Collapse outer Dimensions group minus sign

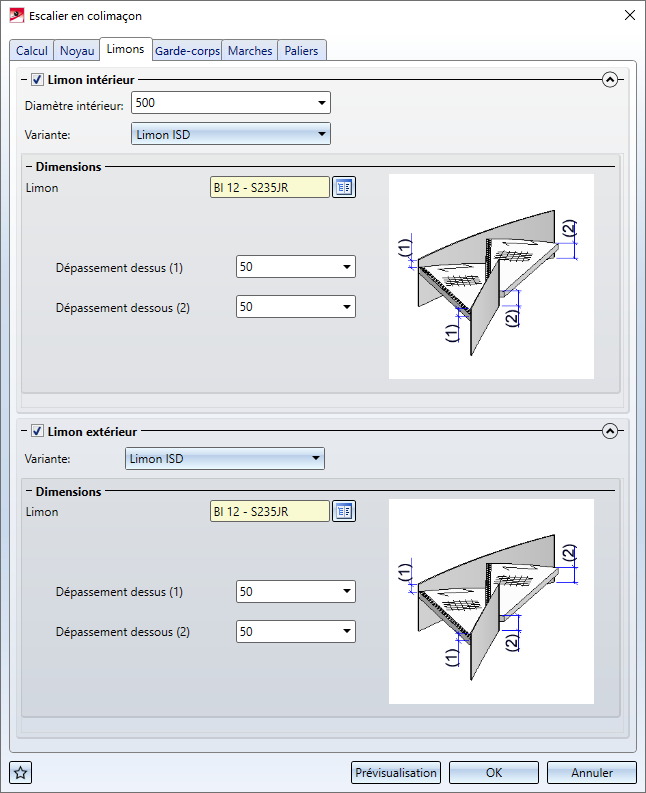(x=29, y=491)
